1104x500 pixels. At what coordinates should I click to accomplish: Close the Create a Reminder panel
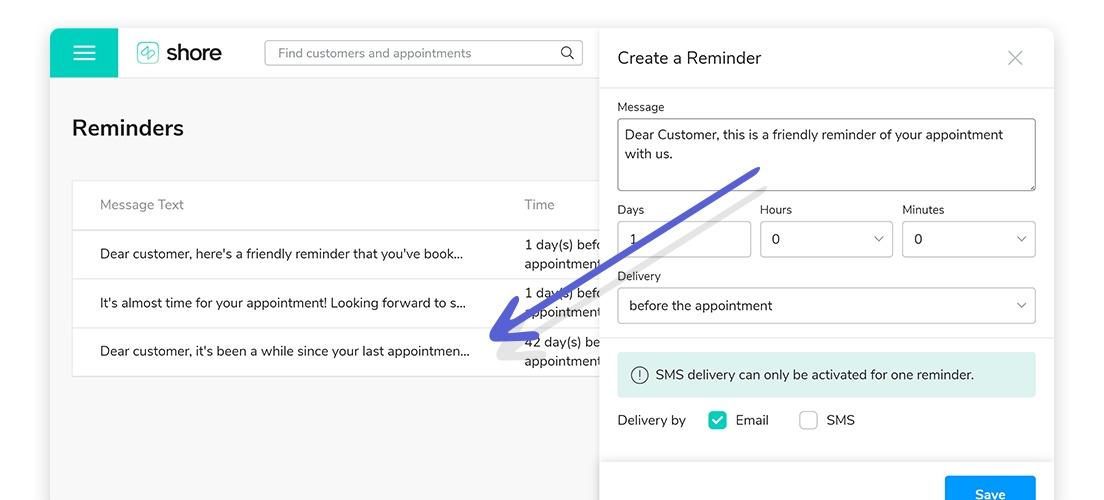(x=1015, y=58)
